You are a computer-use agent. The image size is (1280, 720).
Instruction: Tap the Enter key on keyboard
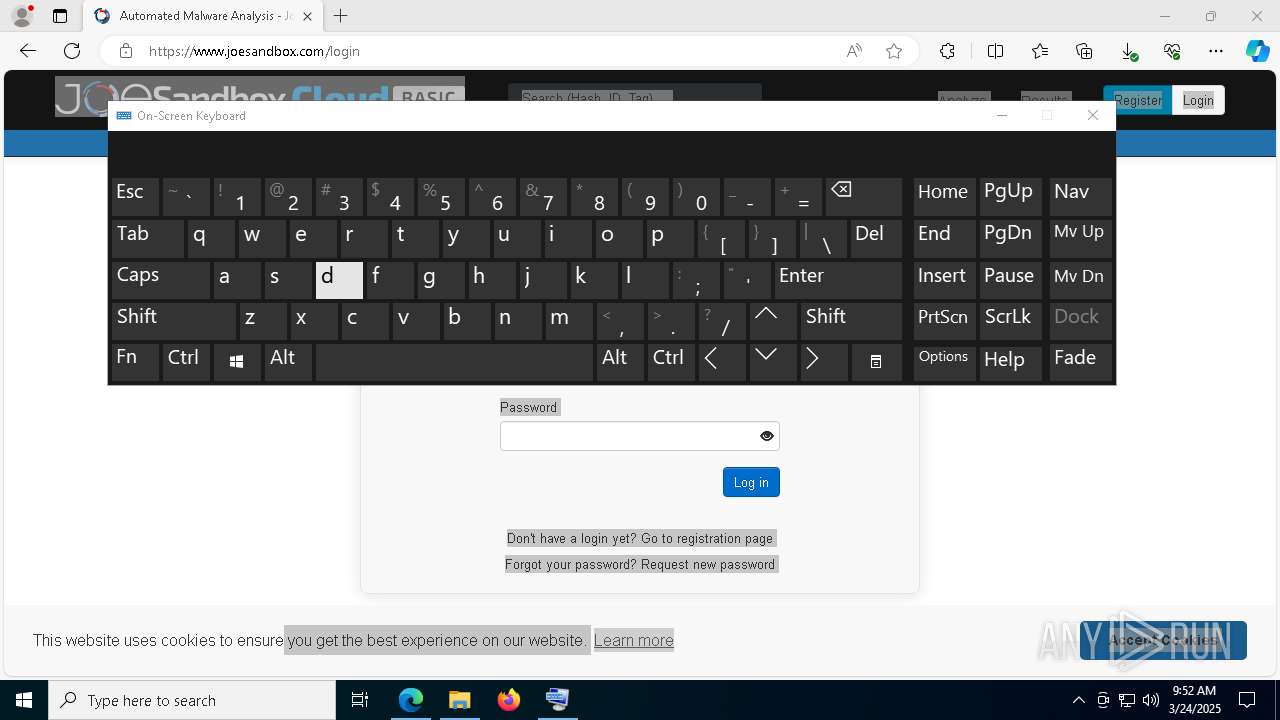pos(838,280)
